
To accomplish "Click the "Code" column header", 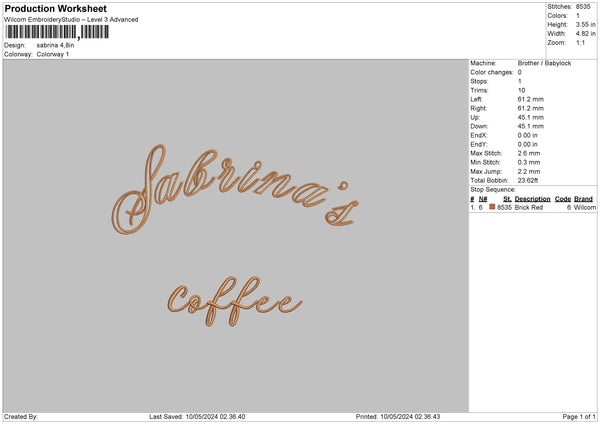I will pyautogui.click(x=562, y=199).
